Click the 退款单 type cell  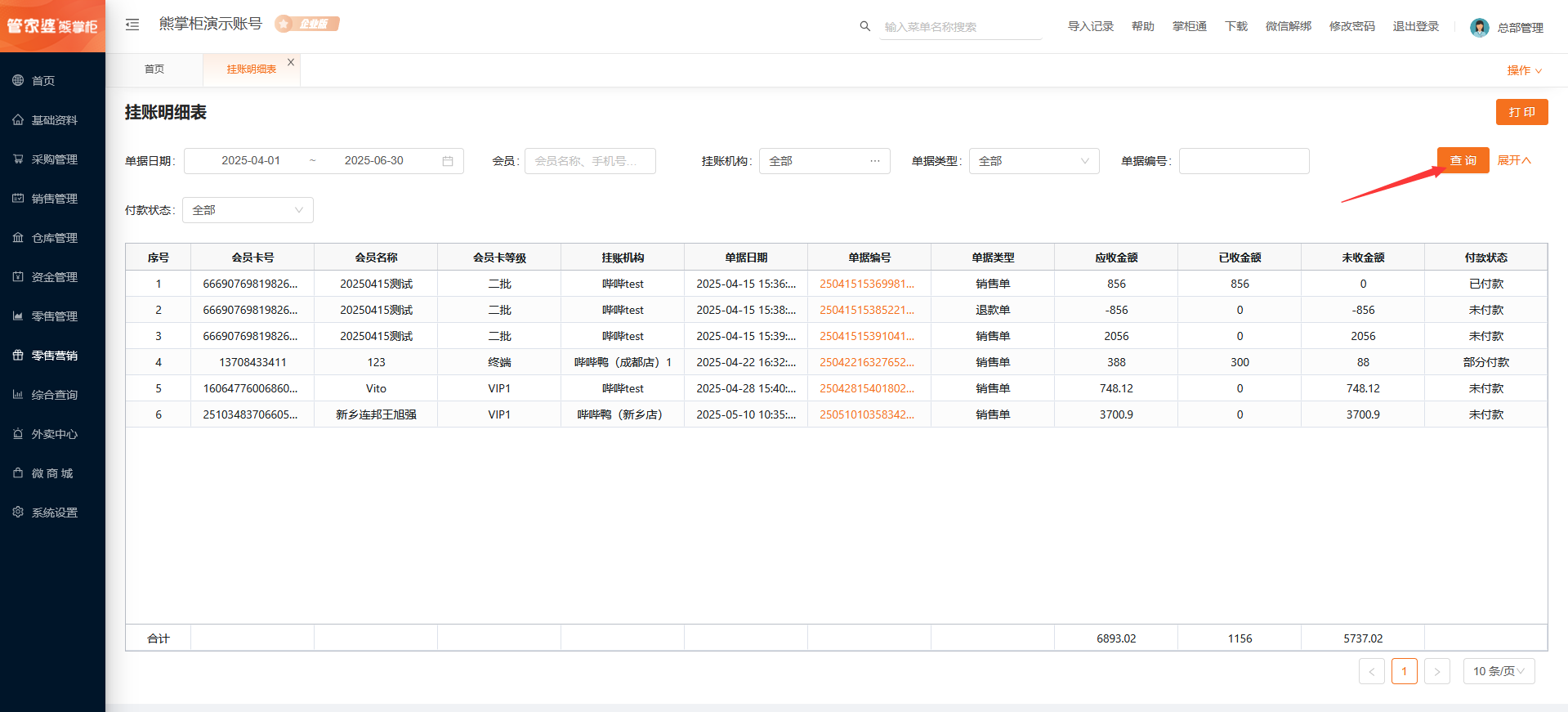[993, 310]
